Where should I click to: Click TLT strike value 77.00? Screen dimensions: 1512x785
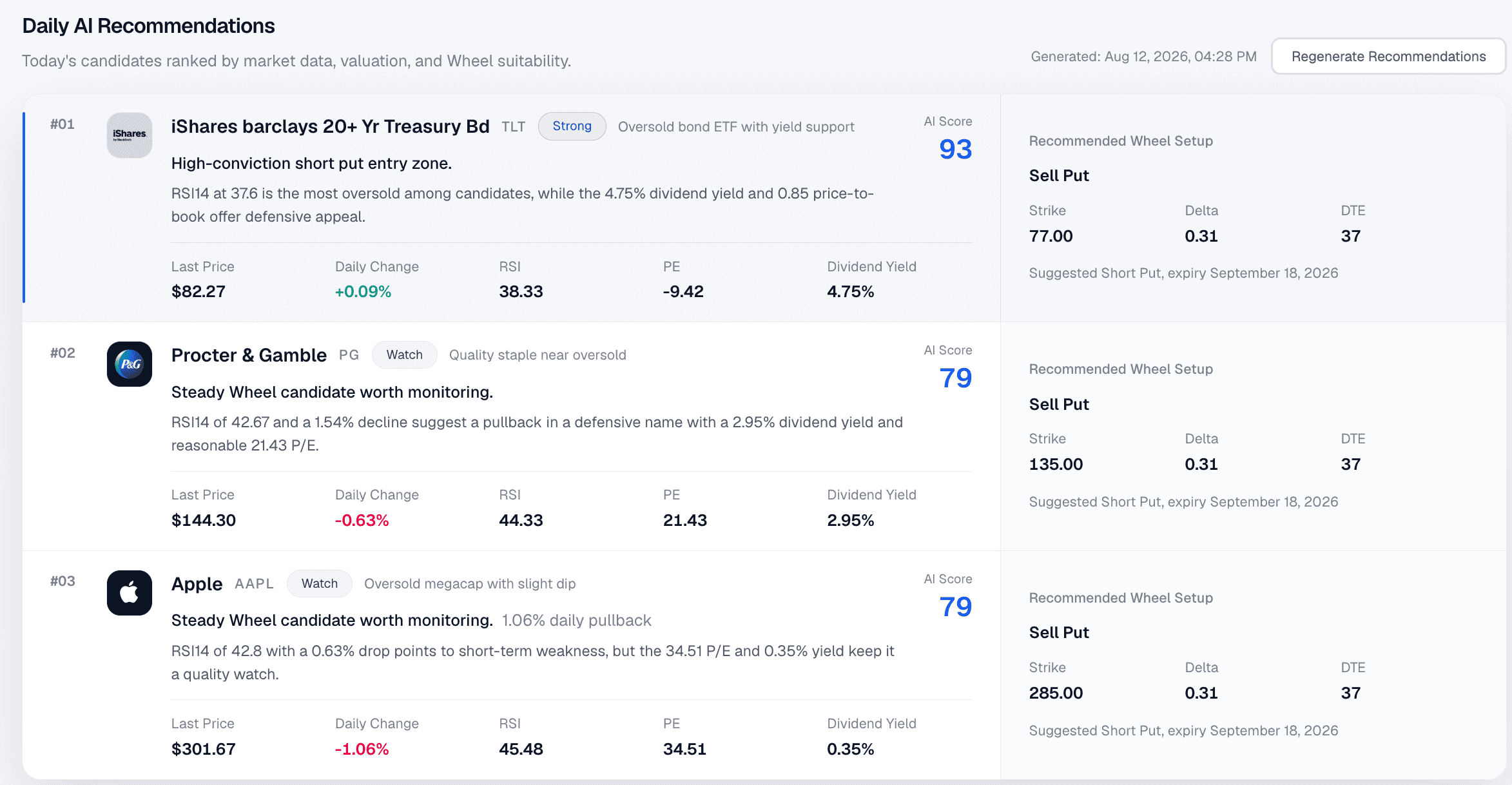[1051, 237]
